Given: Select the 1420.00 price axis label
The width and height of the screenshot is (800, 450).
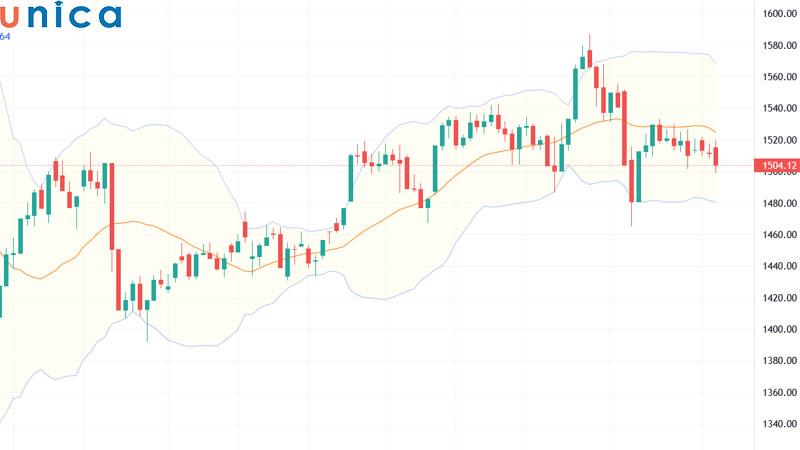Looking at the screenshot, I should point(778,298).
